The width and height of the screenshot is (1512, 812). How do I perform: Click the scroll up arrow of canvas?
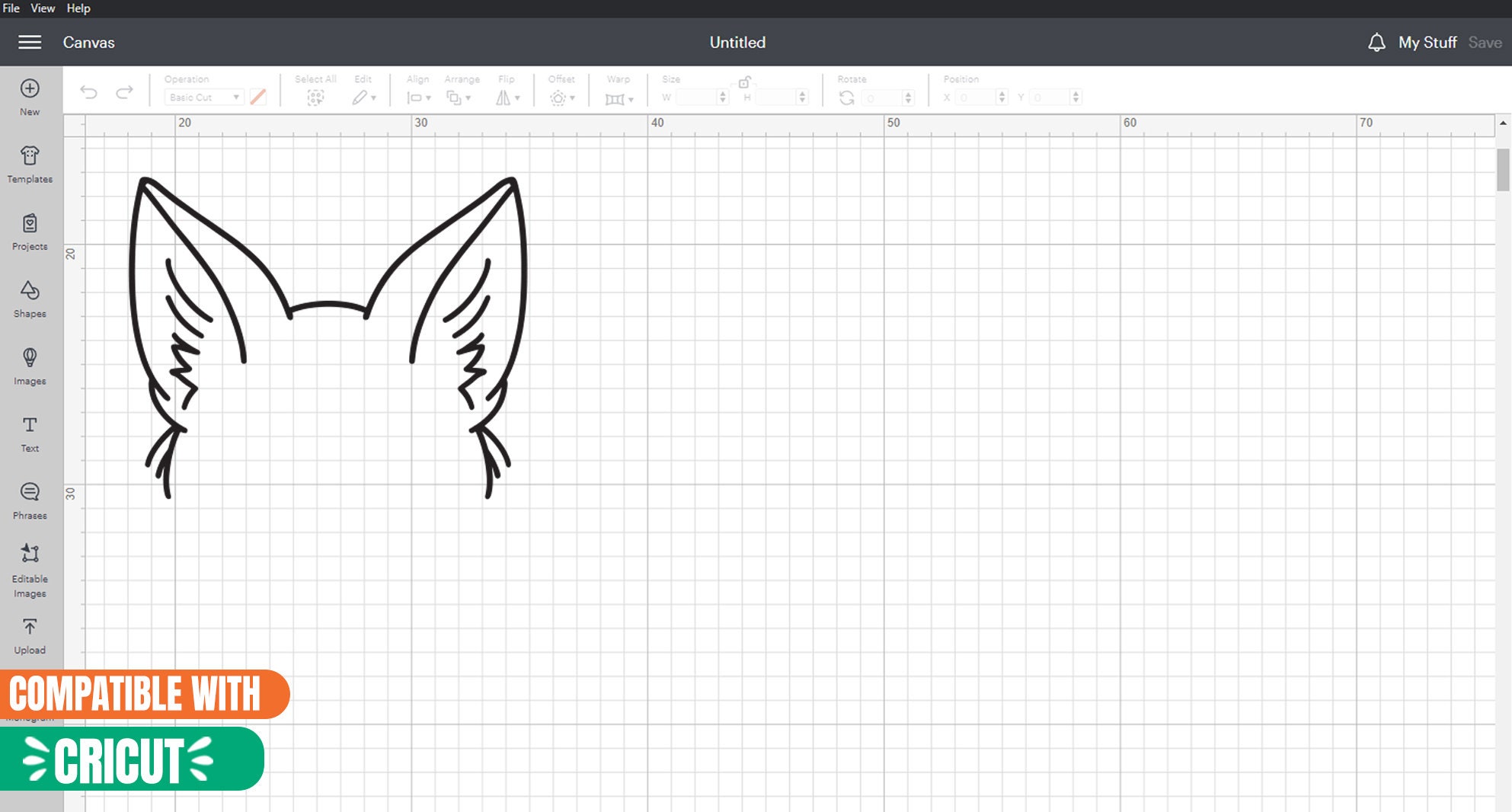[1503, 123]
